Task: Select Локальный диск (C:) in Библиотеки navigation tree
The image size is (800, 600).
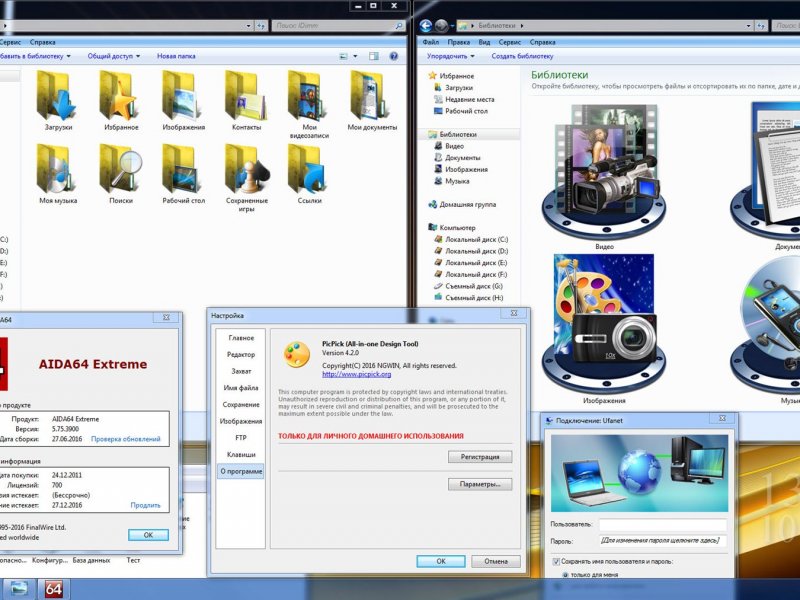Action: [471, 239]
